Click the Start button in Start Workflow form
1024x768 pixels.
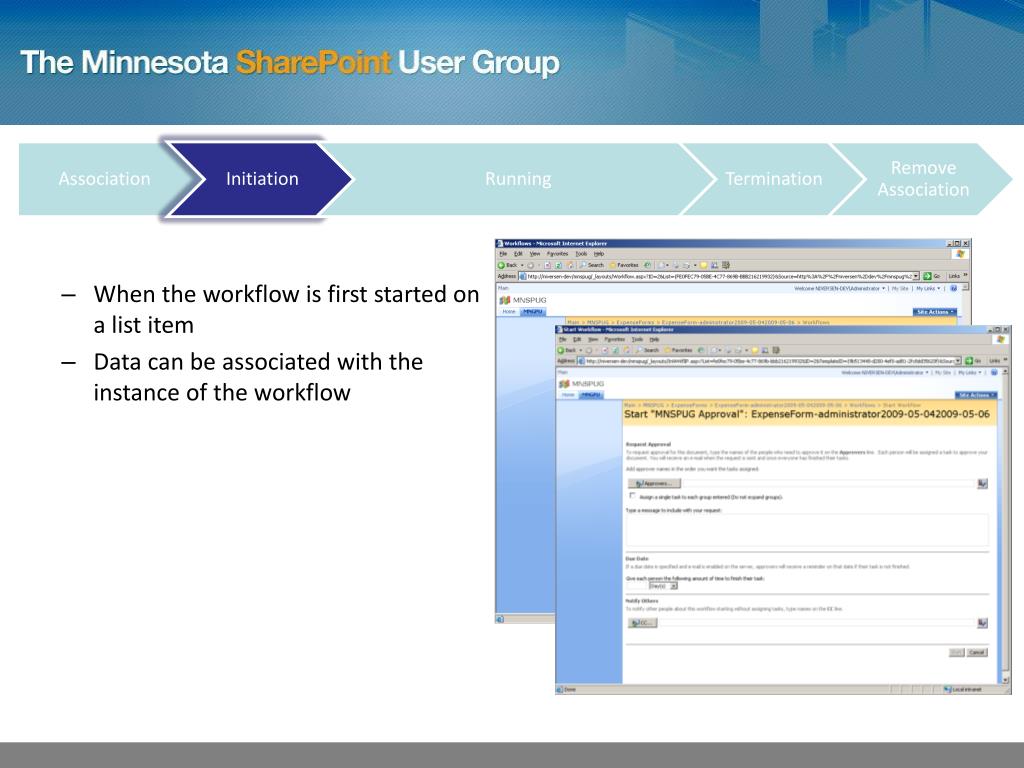click(956, 652)
